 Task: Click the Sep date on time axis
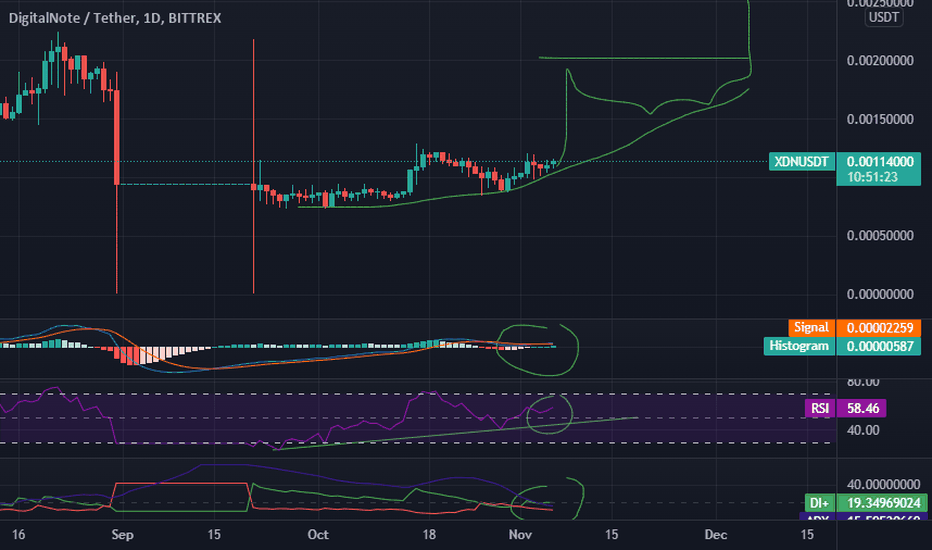(x=122, y=535)
